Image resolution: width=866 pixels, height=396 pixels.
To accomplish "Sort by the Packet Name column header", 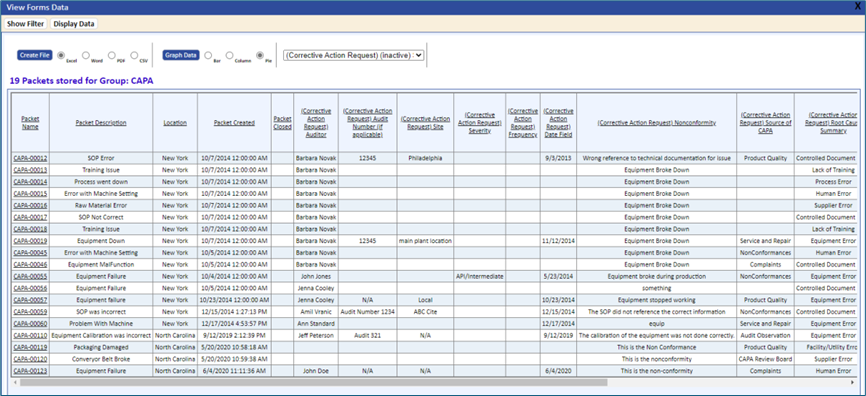I will (x=30, y=123).
